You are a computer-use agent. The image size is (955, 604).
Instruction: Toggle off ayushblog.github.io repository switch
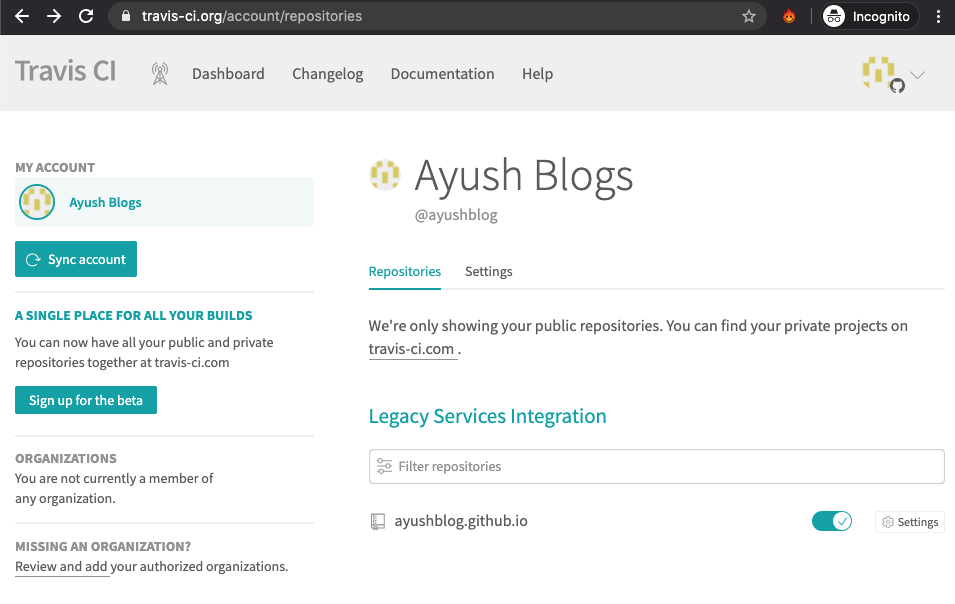(832, 521)
